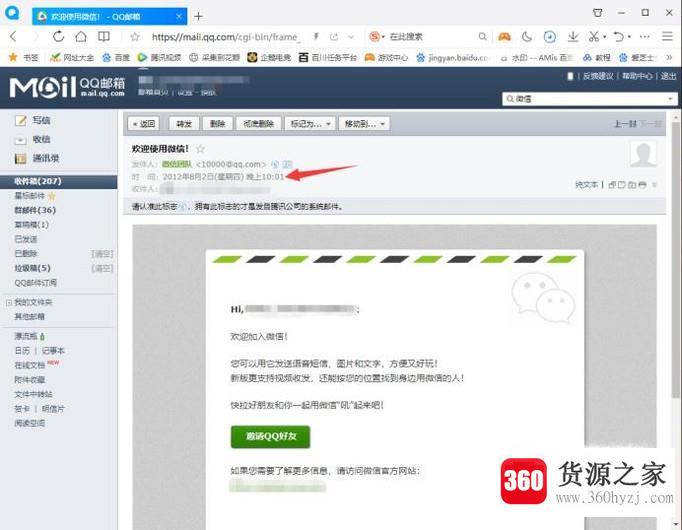Image resolution: width=682 pixels, height=530 pixels.
Task: Click the sender avatar placeholder image
Action: 643,154
